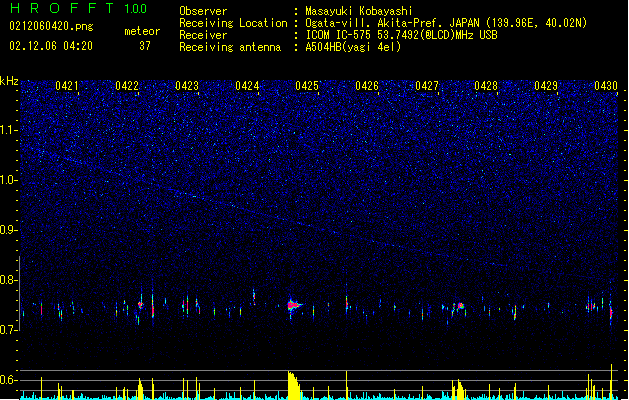Viewport: 629px width, 400px height.
Task: Click the Receiving Location label
Action: [233, 23]
